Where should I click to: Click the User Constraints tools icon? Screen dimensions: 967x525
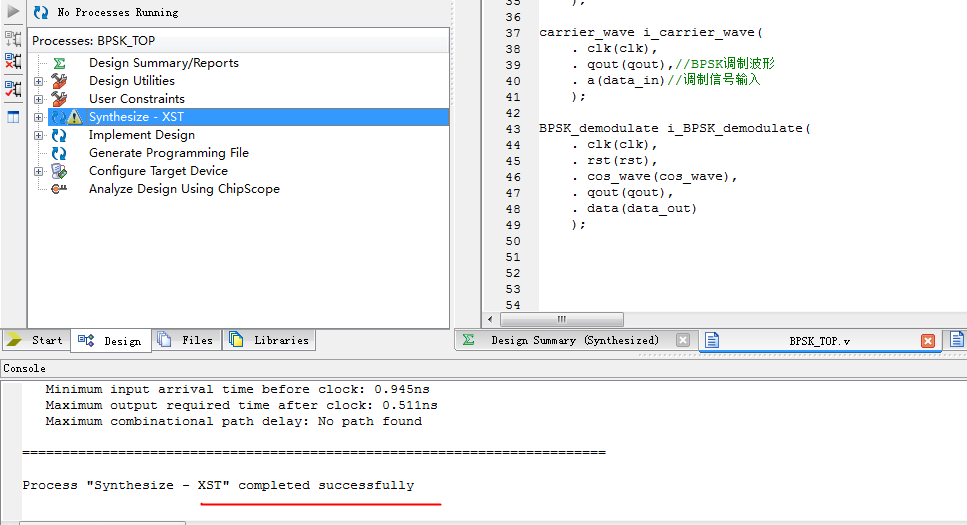click(59, 99)
